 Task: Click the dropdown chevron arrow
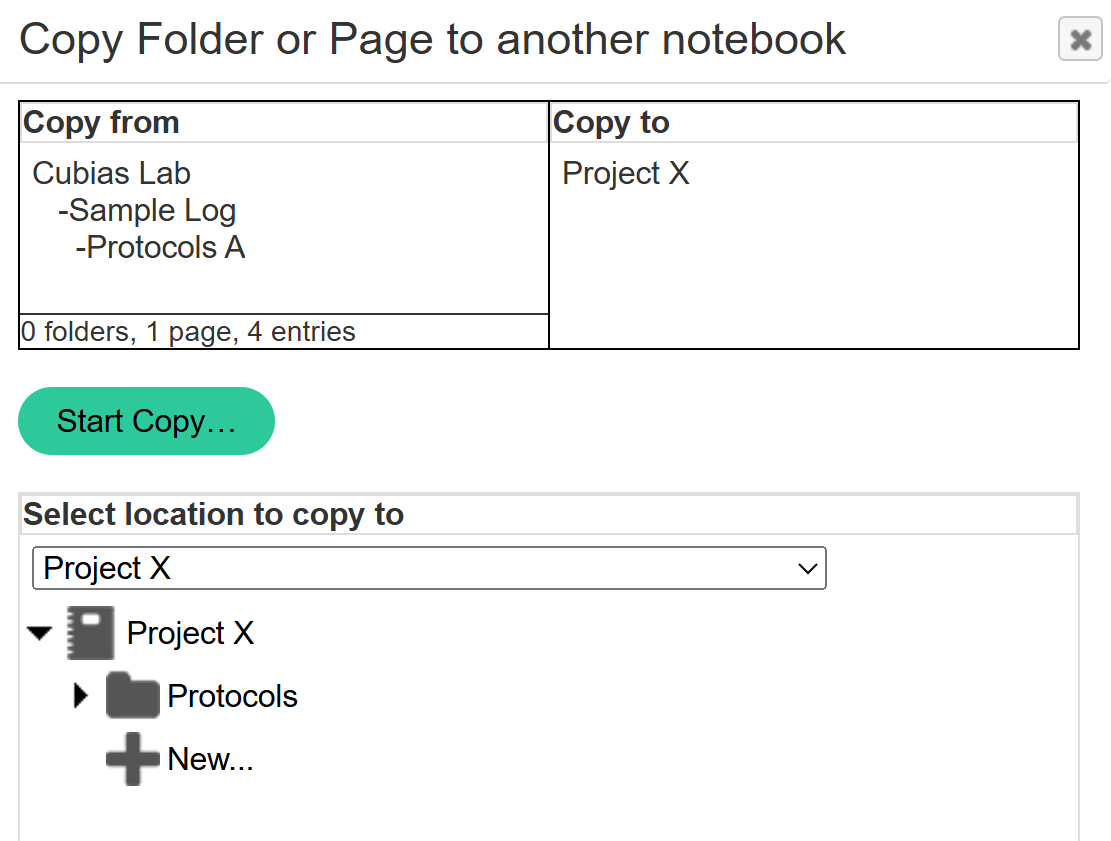tap(807, 569)
